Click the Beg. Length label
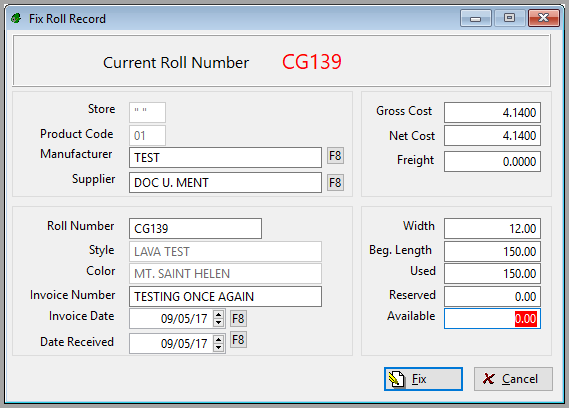Viewport: 569px width, 408px height. point(400,250)
